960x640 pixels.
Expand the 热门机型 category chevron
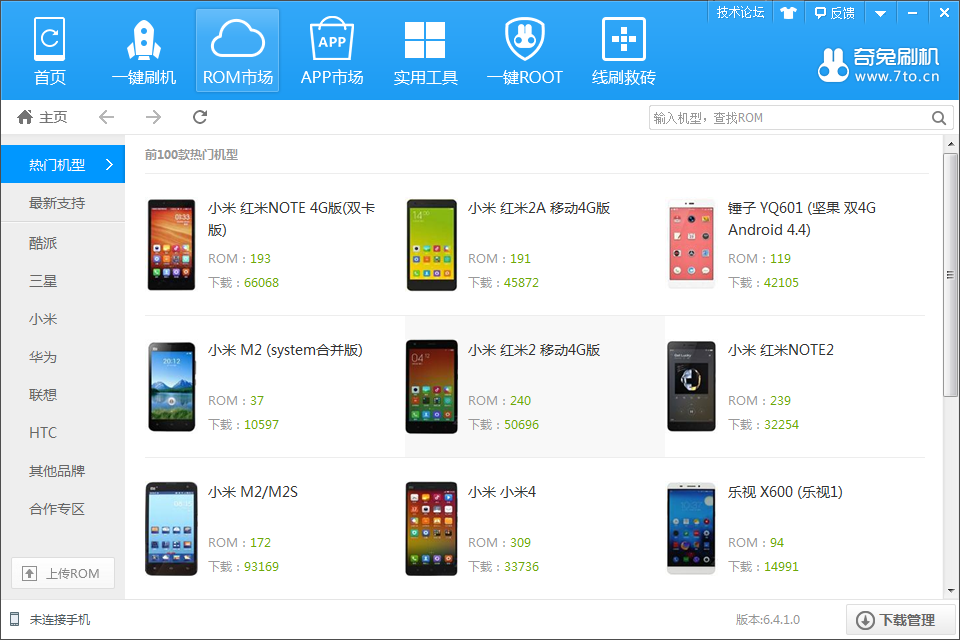point(109,165)
